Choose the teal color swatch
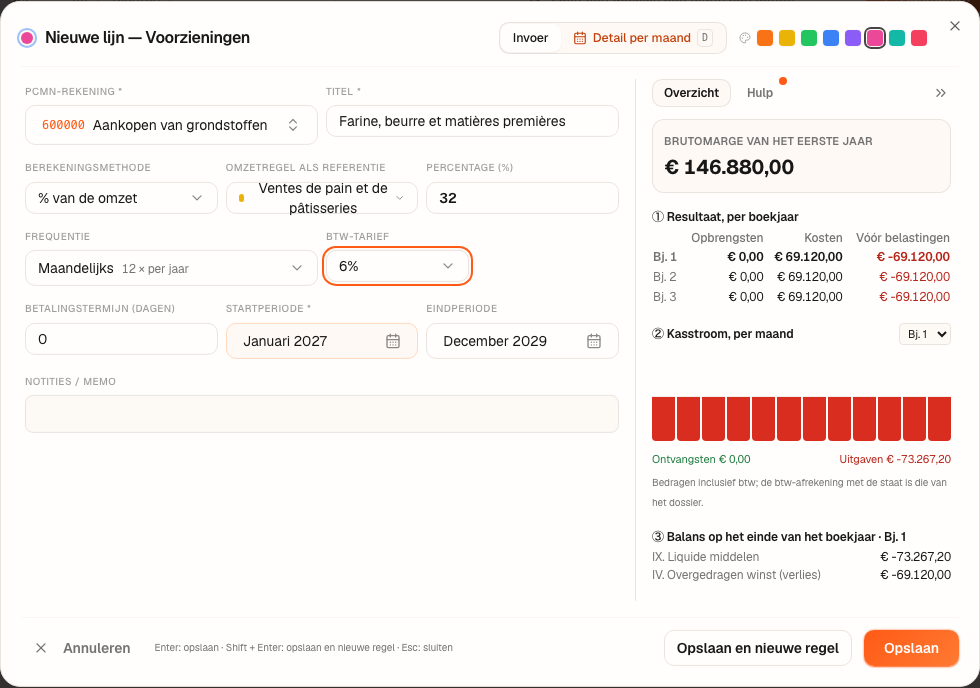Viewport: 980px width, 688px height. (897, 38)
